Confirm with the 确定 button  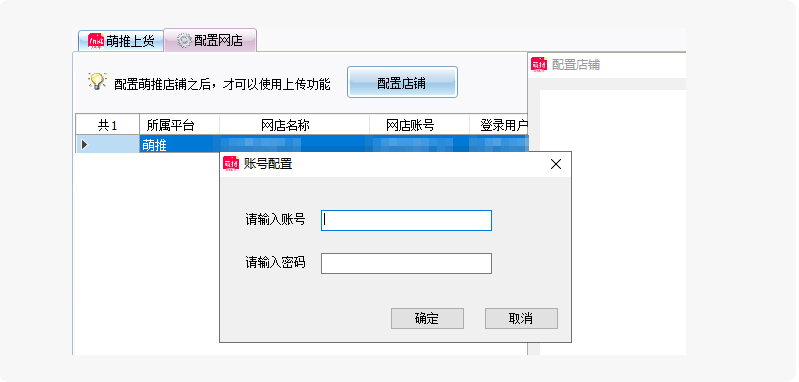pos(427,318)
